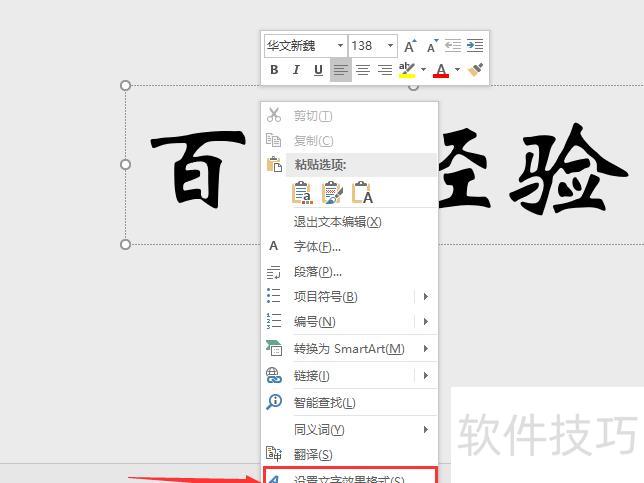Click the middle-left text box handle
This screenshot has width=644, height=483.
tap(125, 165)
